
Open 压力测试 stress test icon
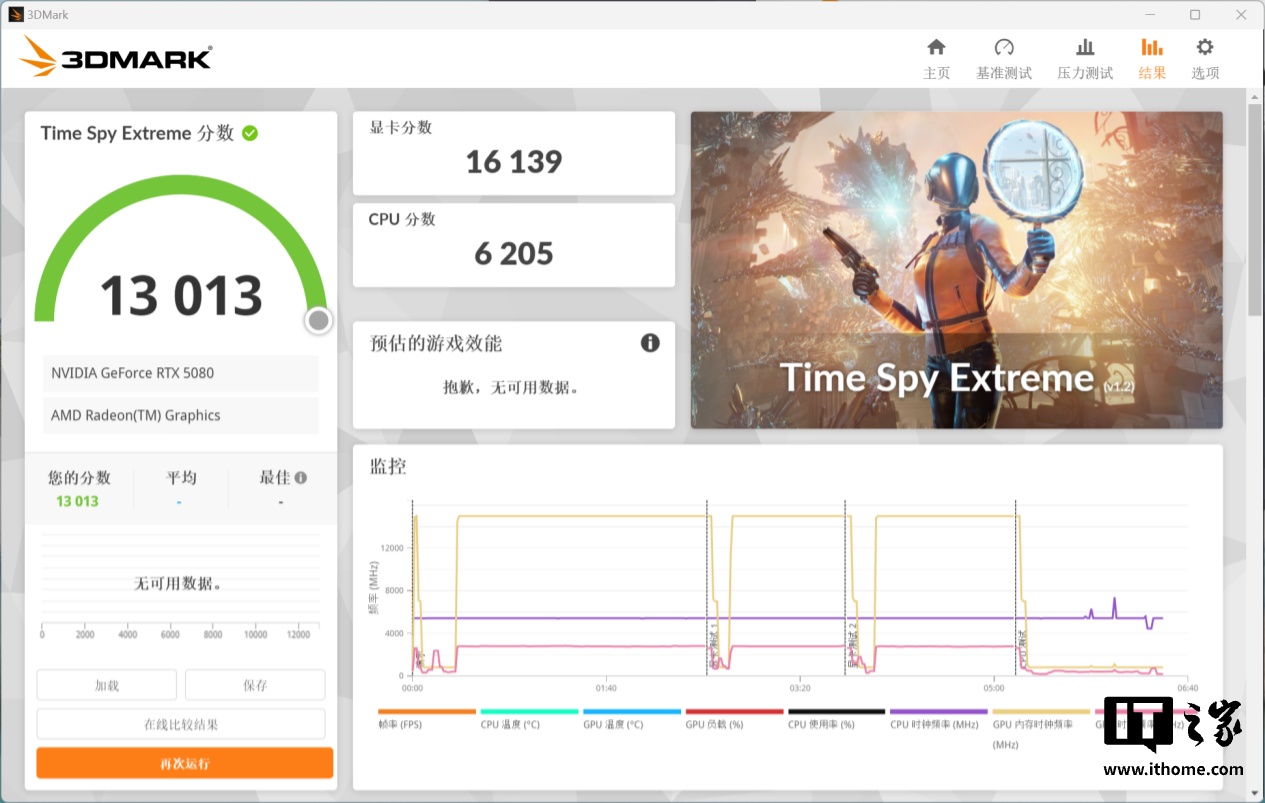point(1085,48)
